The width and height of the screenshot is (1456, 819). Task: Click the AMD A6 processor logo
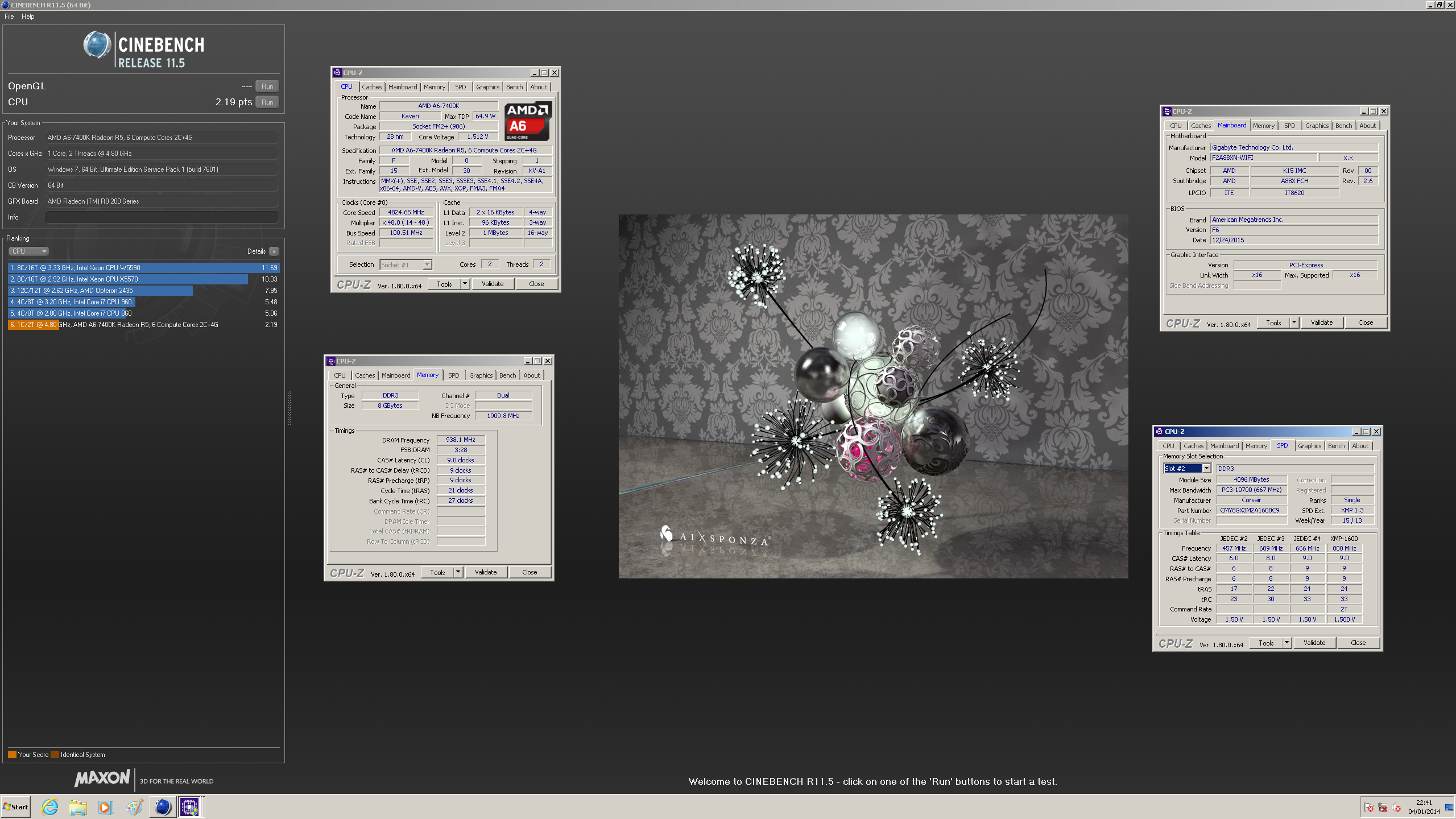[527, 121]
